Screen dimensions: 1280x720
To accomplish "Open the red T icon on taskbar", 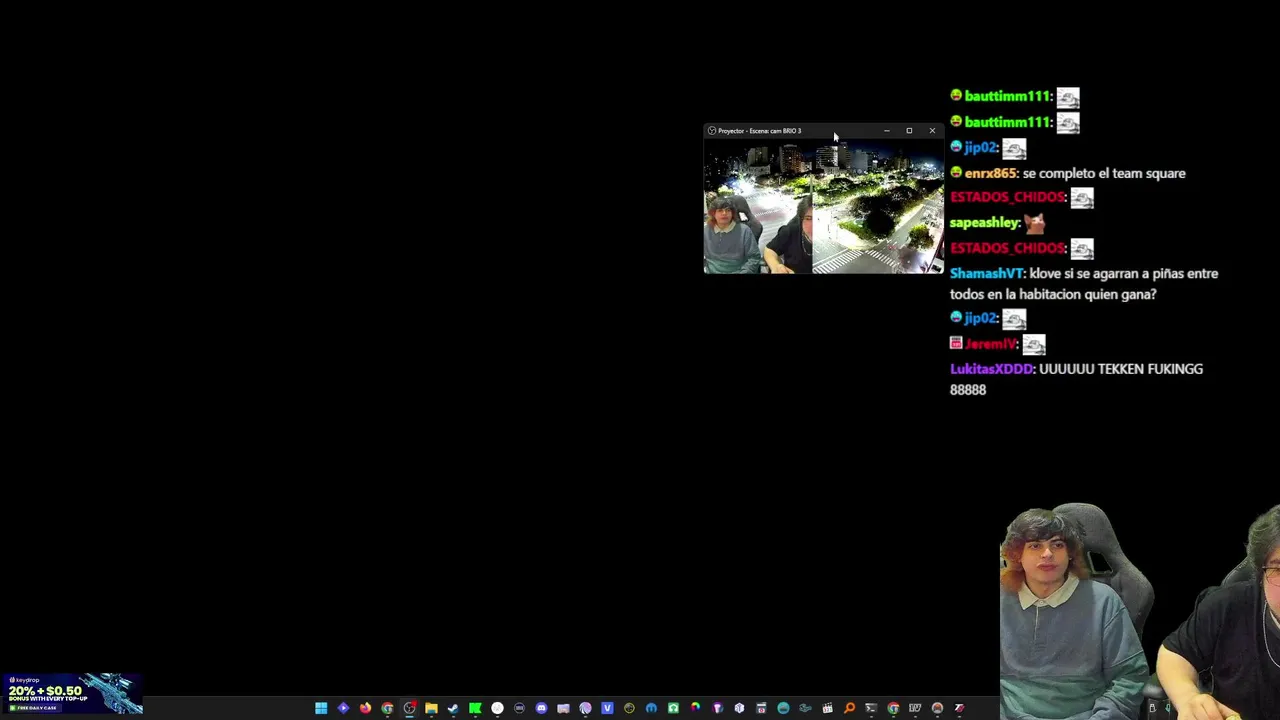I will [959, 708].
